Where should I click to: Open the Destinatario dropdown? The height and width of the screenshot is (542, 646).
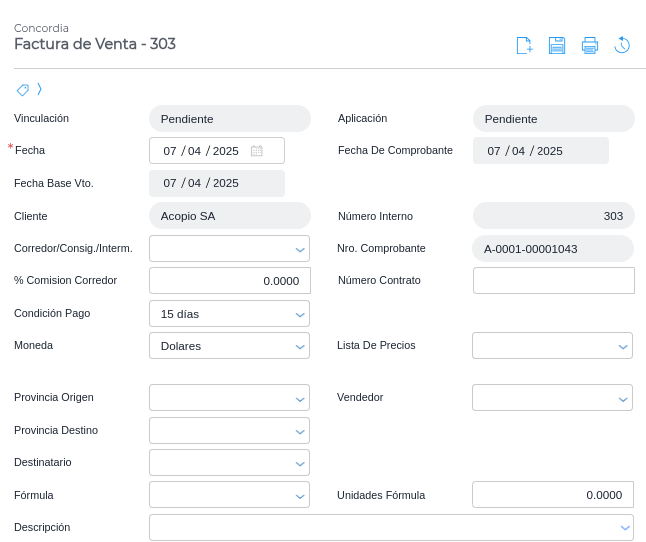[229, 463]
